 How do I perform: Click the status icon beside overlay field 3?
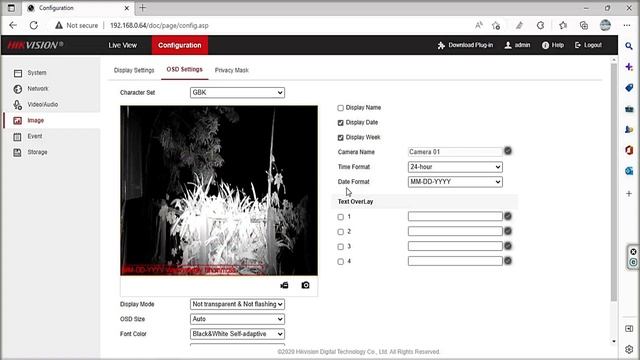click(x=508, y=246)
